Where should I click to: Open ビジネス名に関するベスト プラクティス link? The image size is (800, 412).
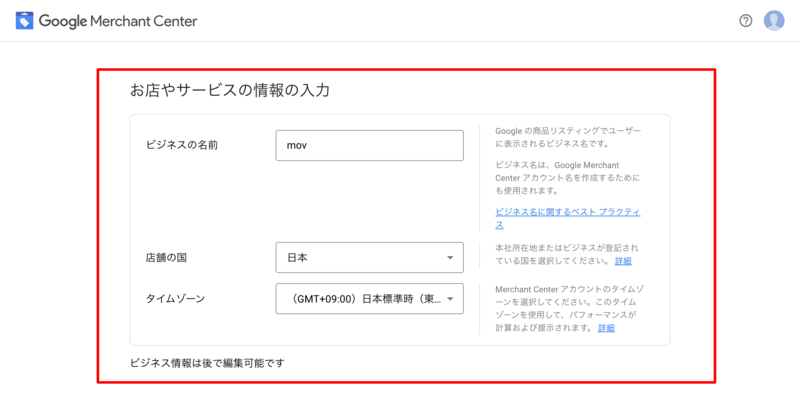(x=567, y=218)
